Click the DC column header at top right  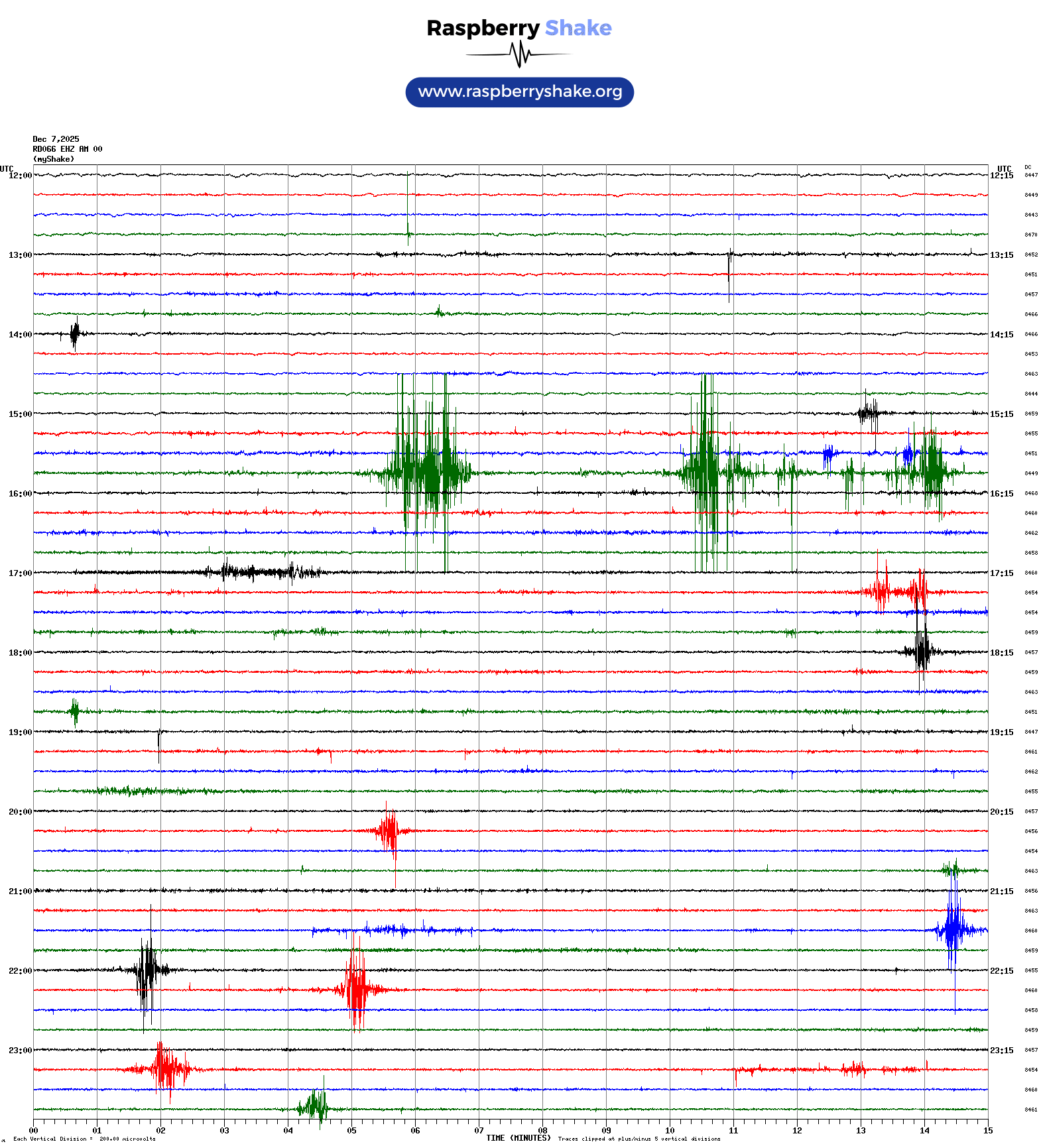pyautogui.click(x=1028, y=168)
